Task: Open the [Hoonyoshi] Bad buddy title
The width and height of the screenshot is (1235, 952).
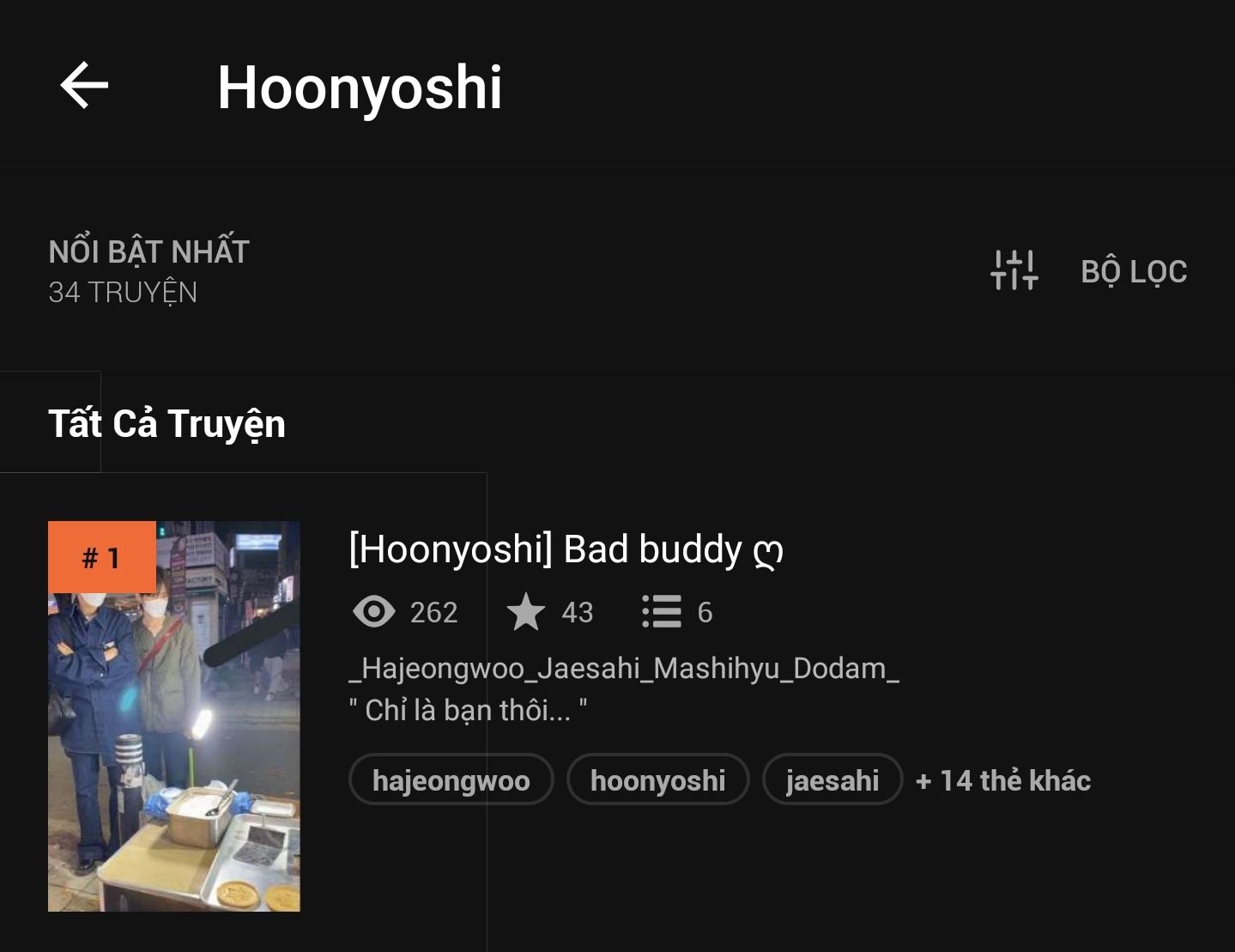Action: pyautogui.click(x=566, y=549)
